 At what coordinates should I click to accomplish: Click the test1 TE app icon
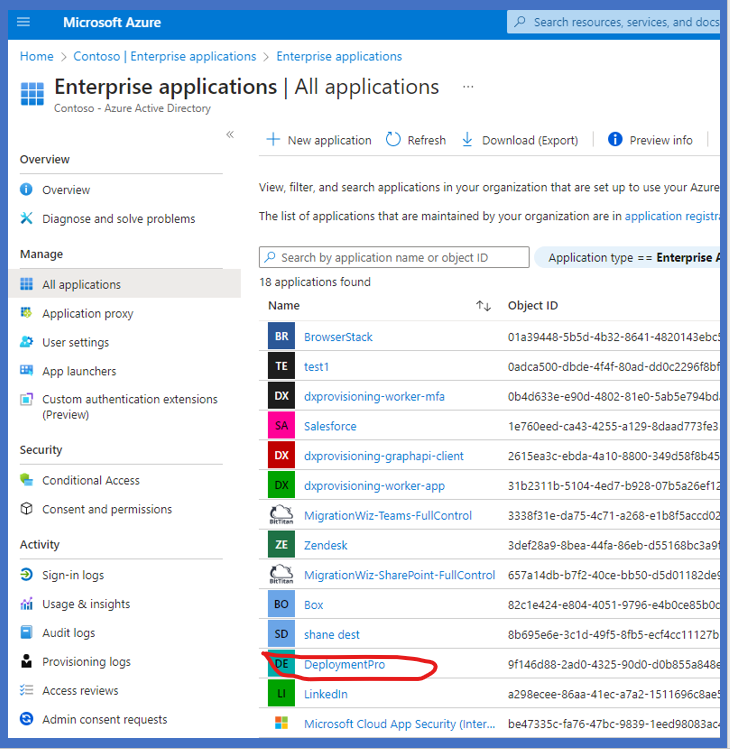point(281,366)
